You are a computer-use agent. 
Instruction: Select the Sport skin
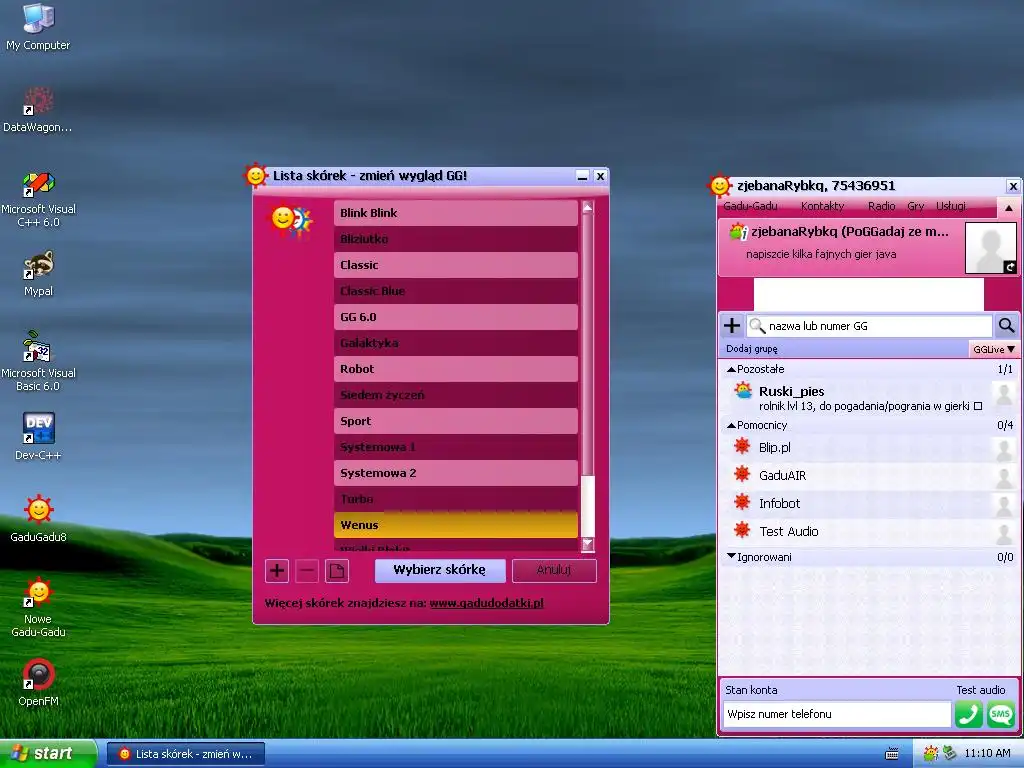coord(456,421)
